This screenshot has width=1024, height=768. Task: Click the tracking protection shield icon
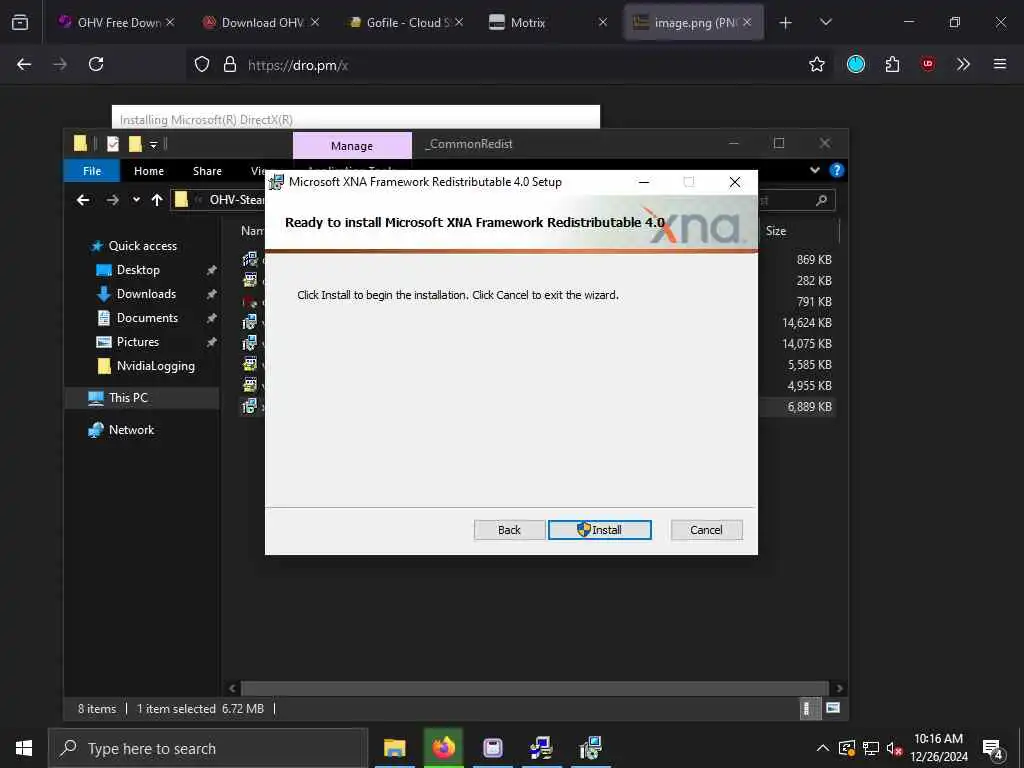pyautogui.click(x=202, y=64)
